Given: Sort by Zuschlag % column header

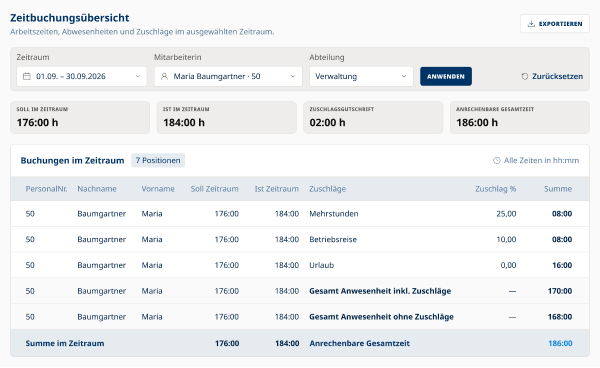Looking at the screenshot, I should (496, 189).
